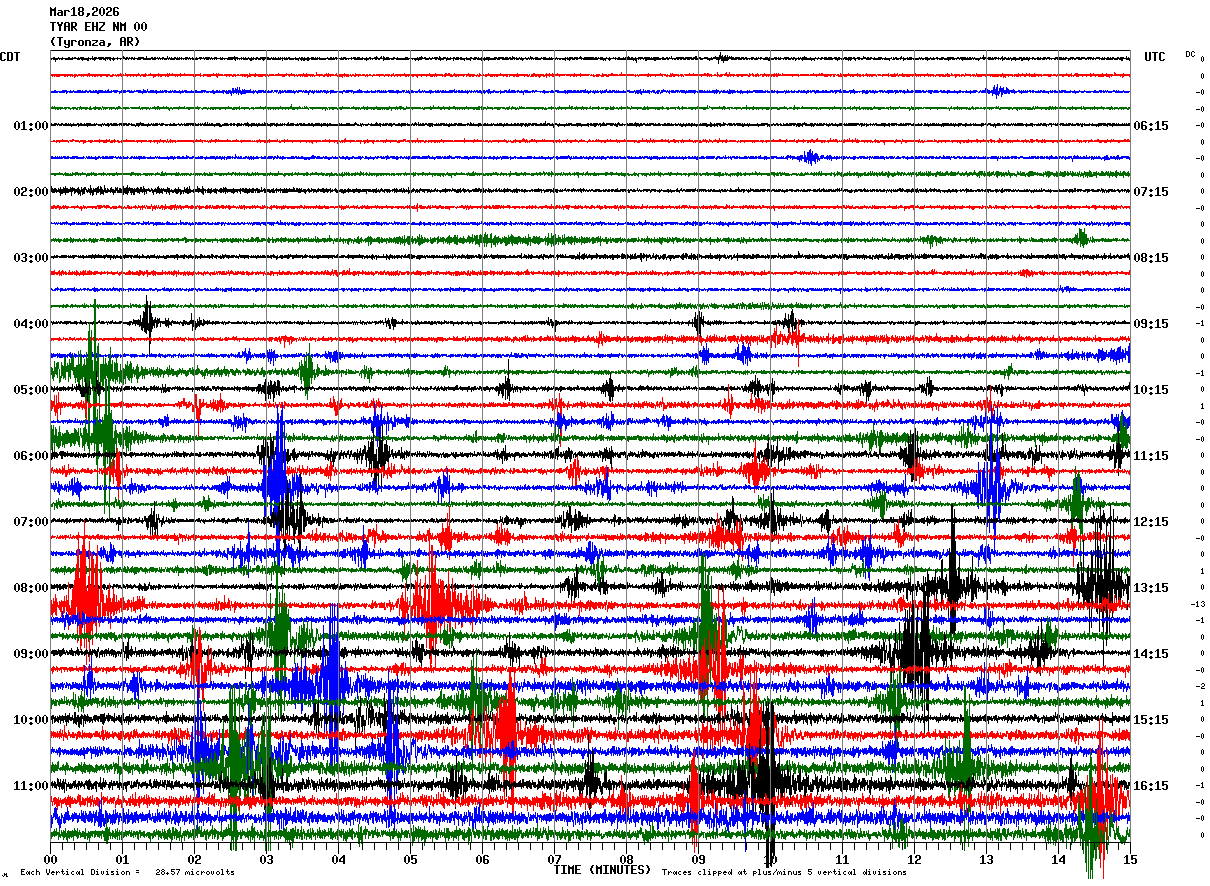
Task: Click the 15:15 UTC time label
Action: point(1151,720)
